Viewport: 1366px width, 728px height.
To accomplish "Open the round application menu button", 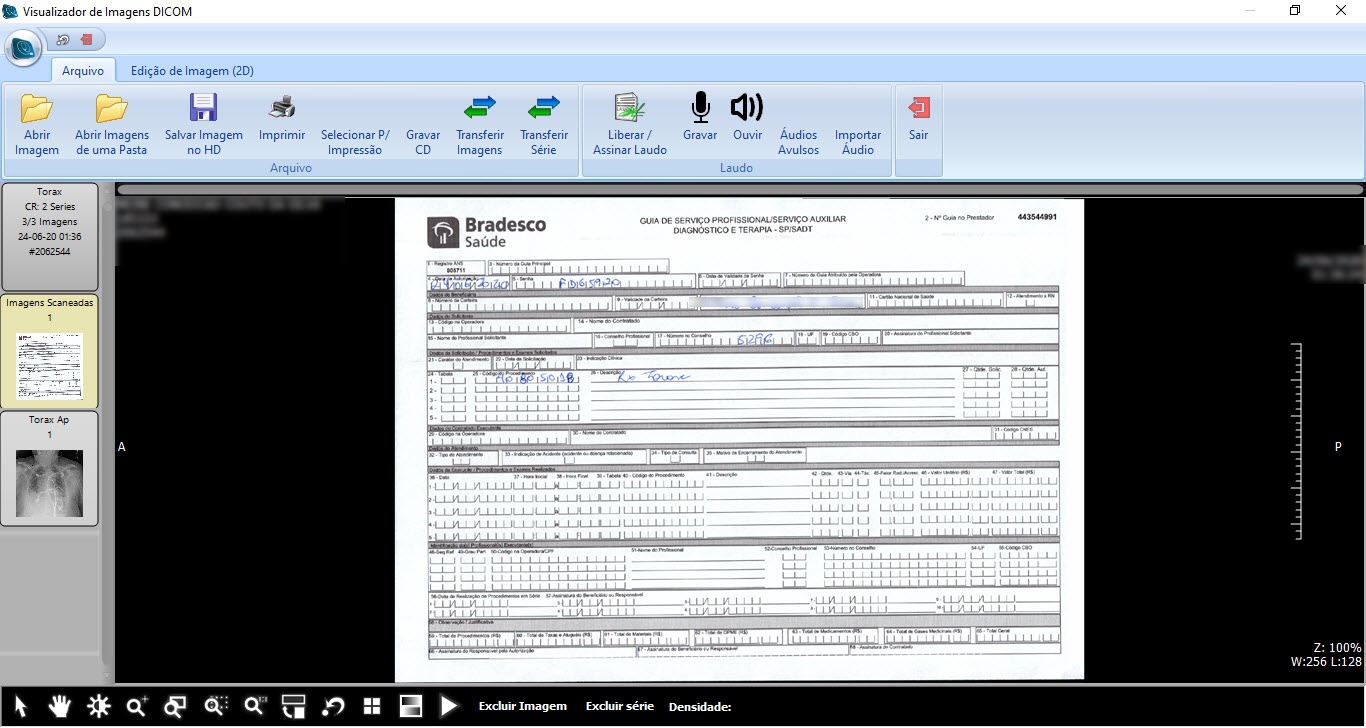I will [24, 47].
